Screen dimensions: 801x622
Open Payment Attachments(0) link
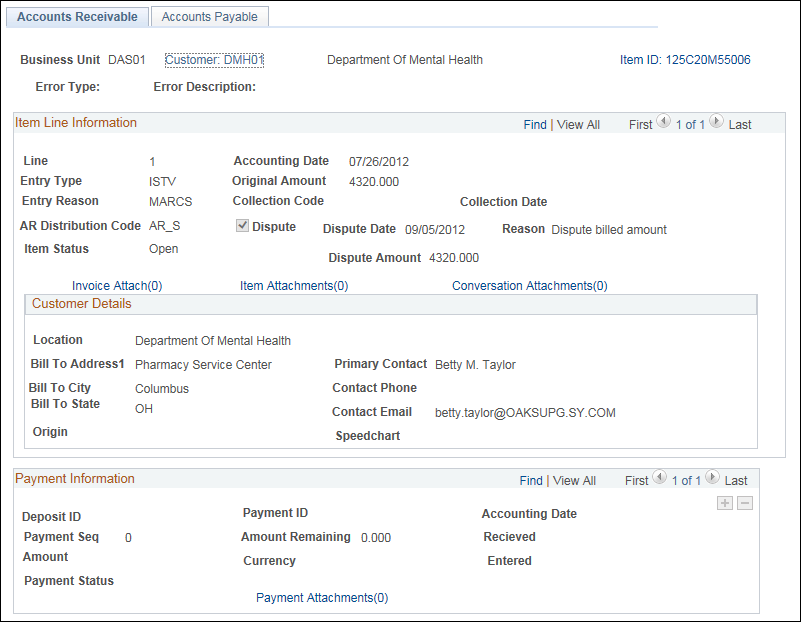coord(322,597)
